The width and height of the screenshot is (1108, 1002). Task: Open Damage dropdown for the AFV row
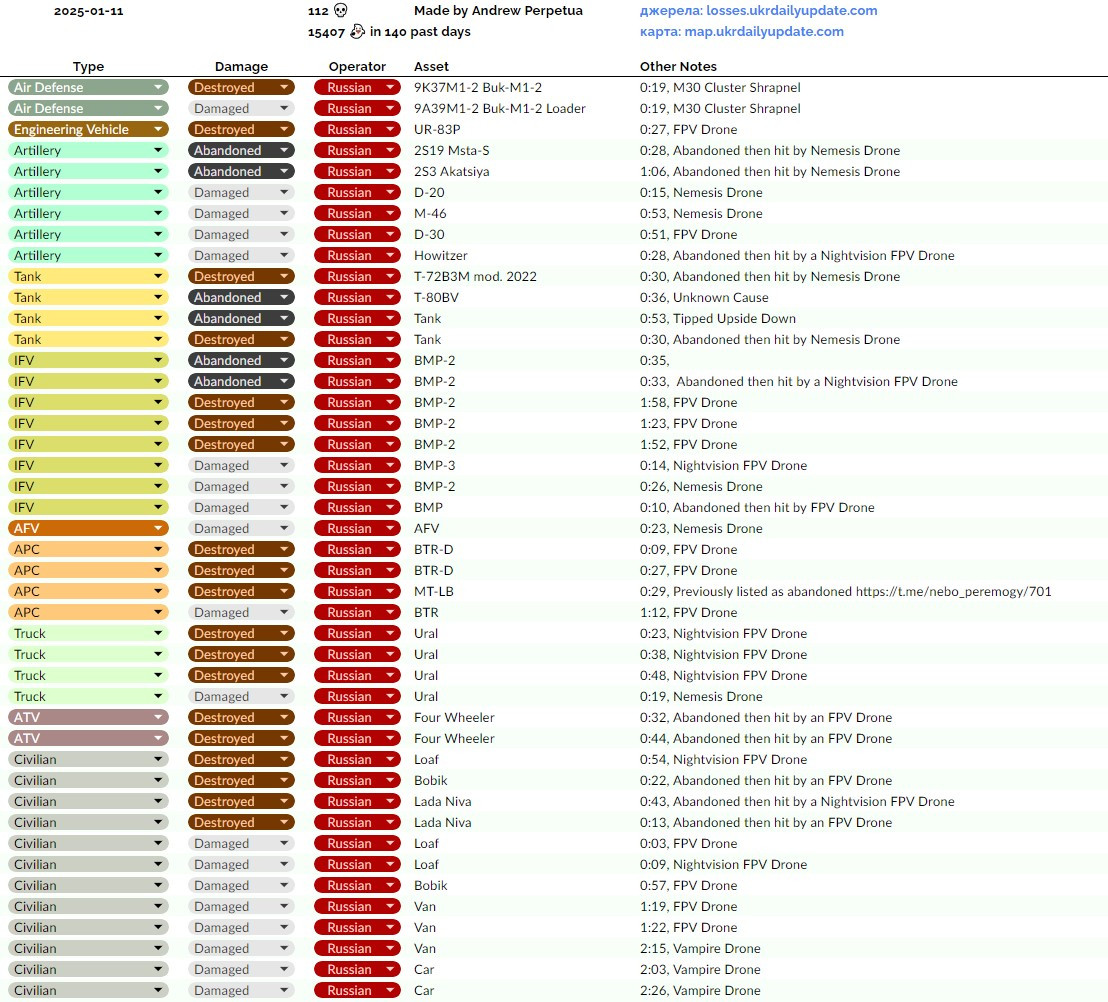coord(241,529)
